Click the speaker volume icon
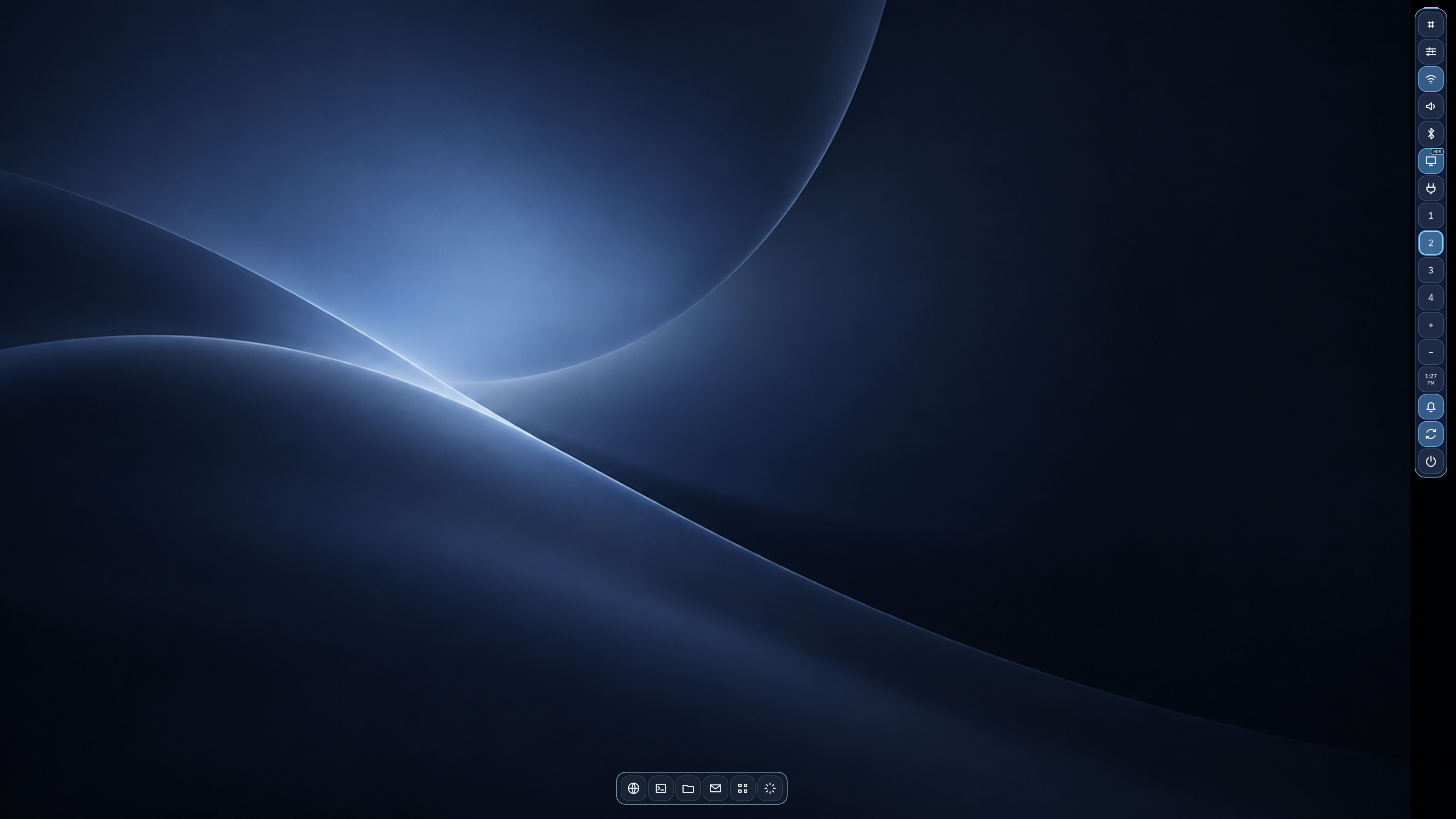1456x819 pixels. [1431, 106]
